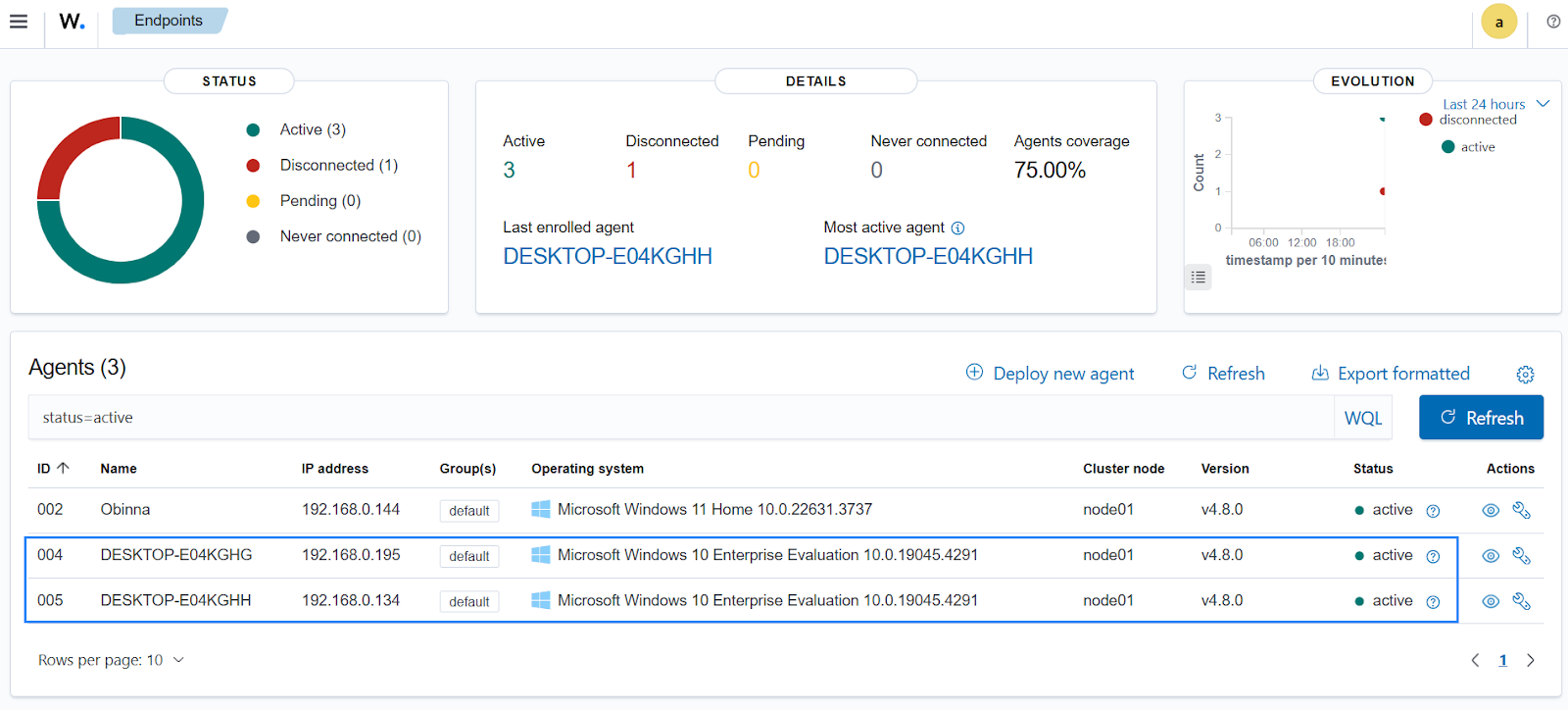
Task: Click Disconnected count 1 in Details
Action: click(632, 171)
